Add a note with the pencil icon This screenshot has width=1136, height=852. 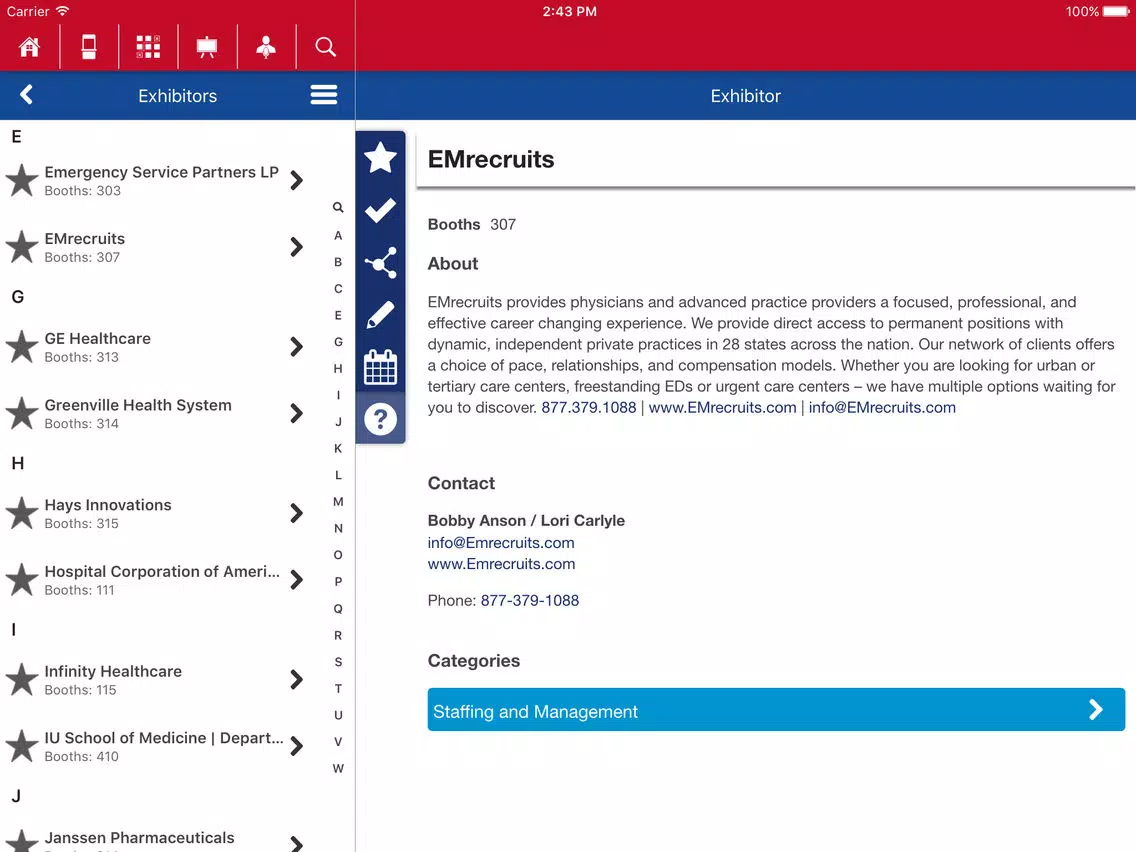(380, 314)
